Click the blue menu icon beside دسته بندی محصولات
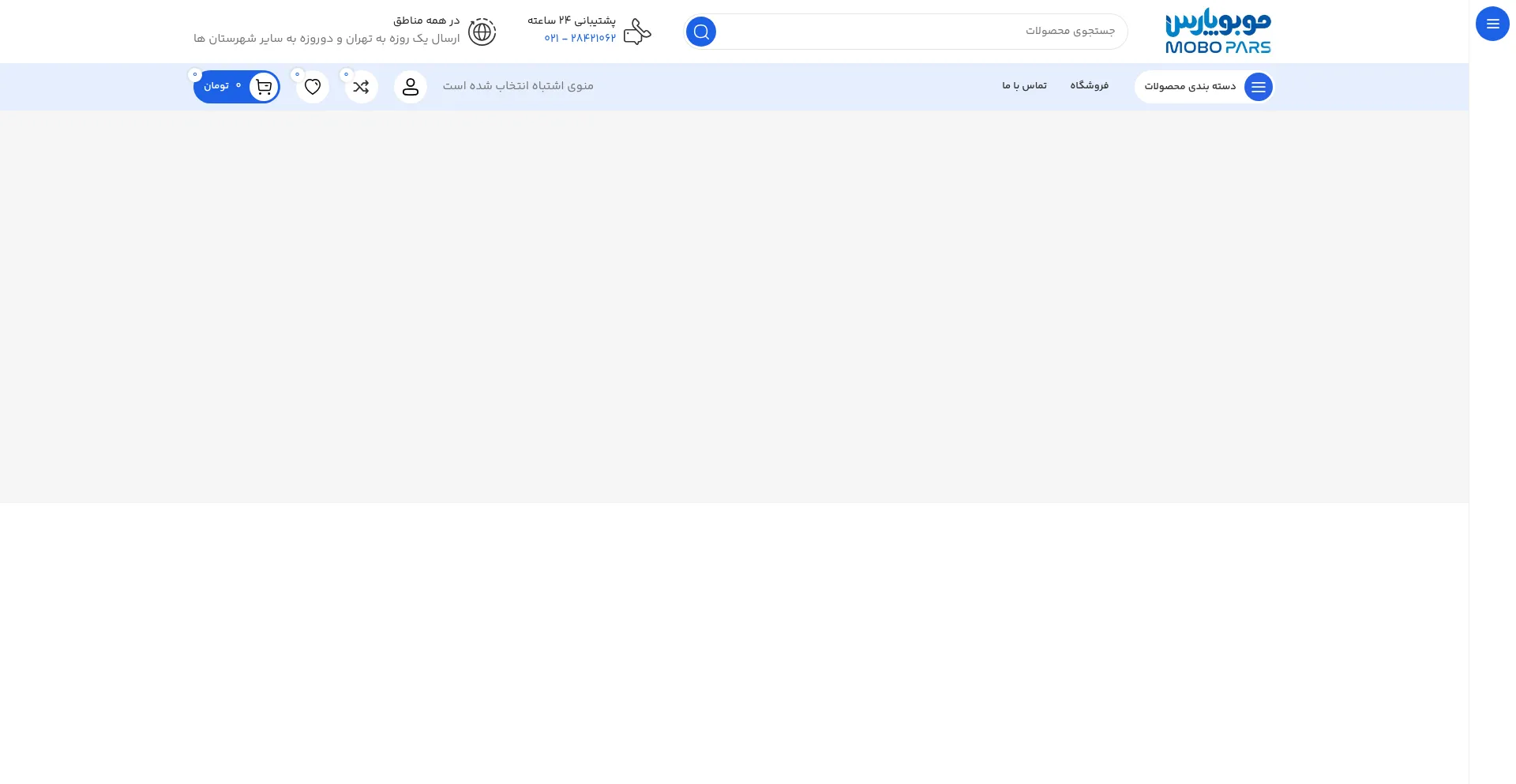 pyautogui.click(x=1259, y=87)
